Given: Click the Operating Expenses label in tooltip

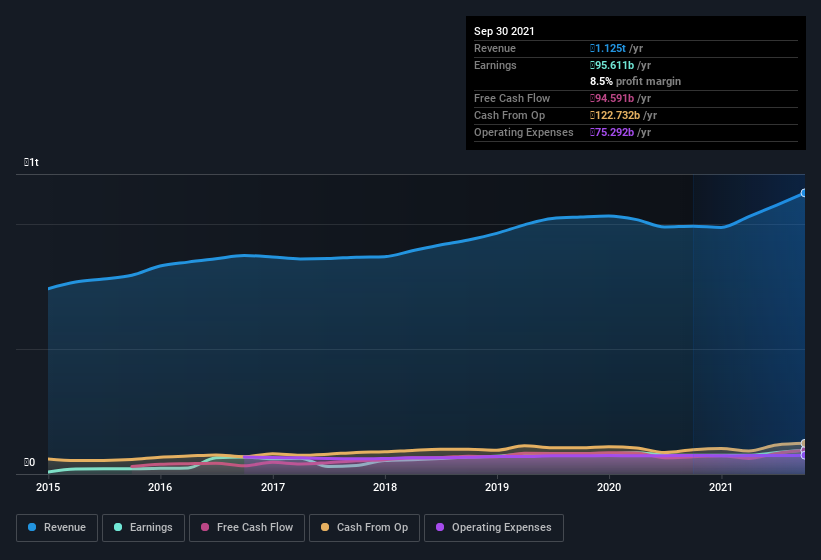Looking at the screenshot, I should (524, 132).
